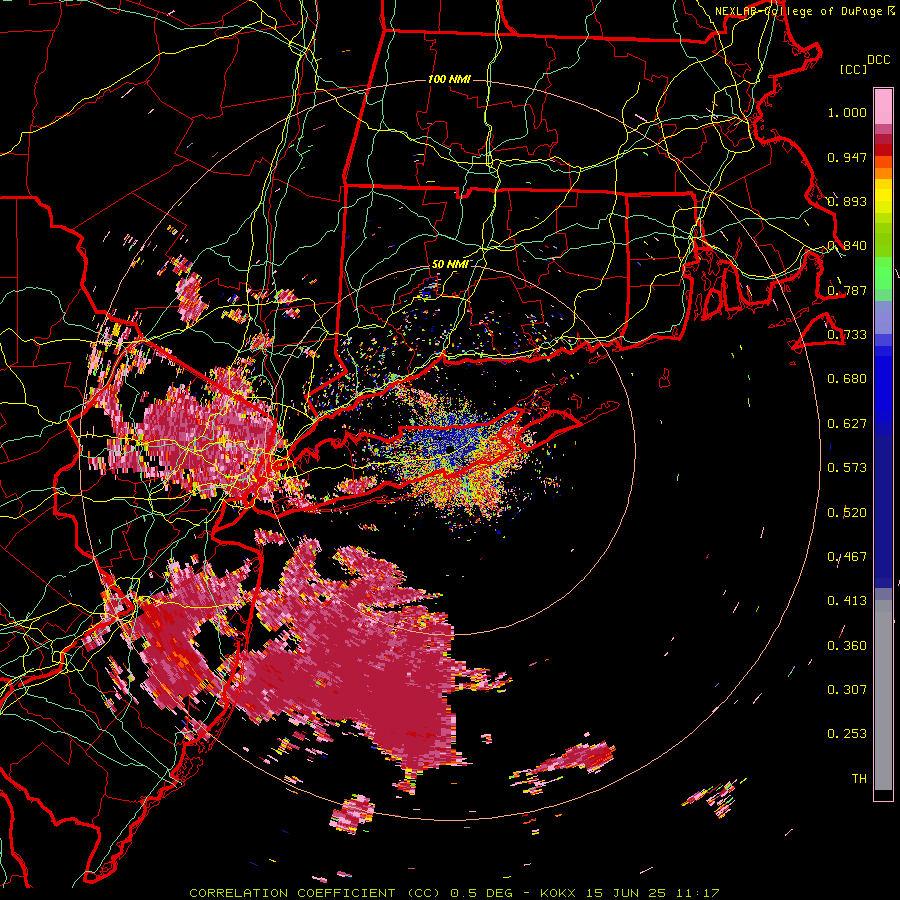Click the Correlation Coefficient caption at the bottom
The height and width of the screenshot is (900, 900).
(x=454, y=893)
